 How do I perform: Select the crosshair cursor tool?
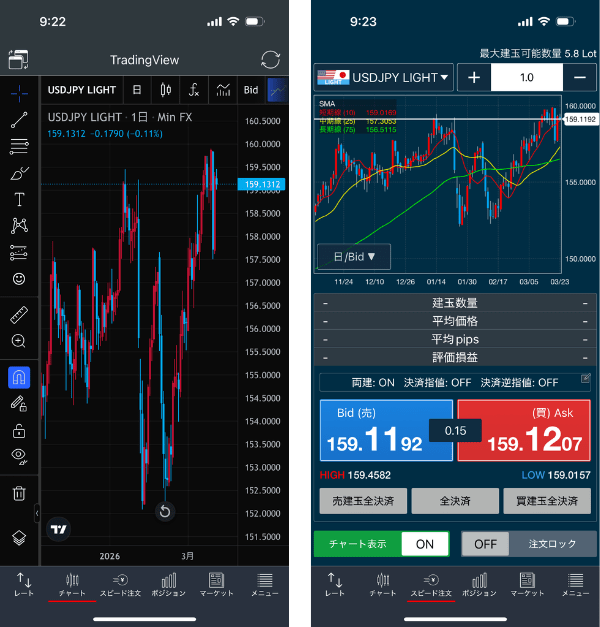pos(19,94)
